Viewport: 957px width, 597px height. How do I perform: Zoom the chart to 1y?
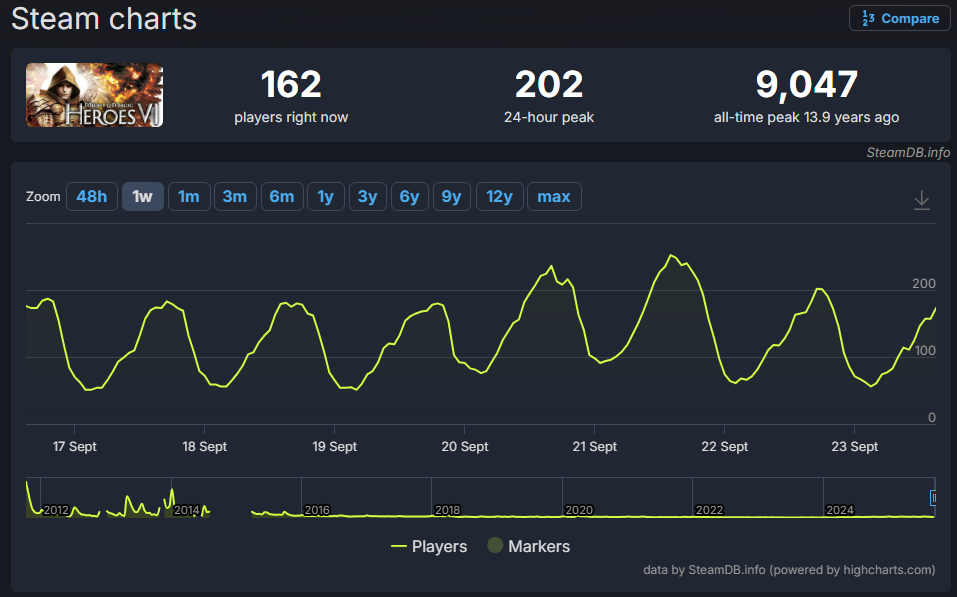click(x=326, y=197)
